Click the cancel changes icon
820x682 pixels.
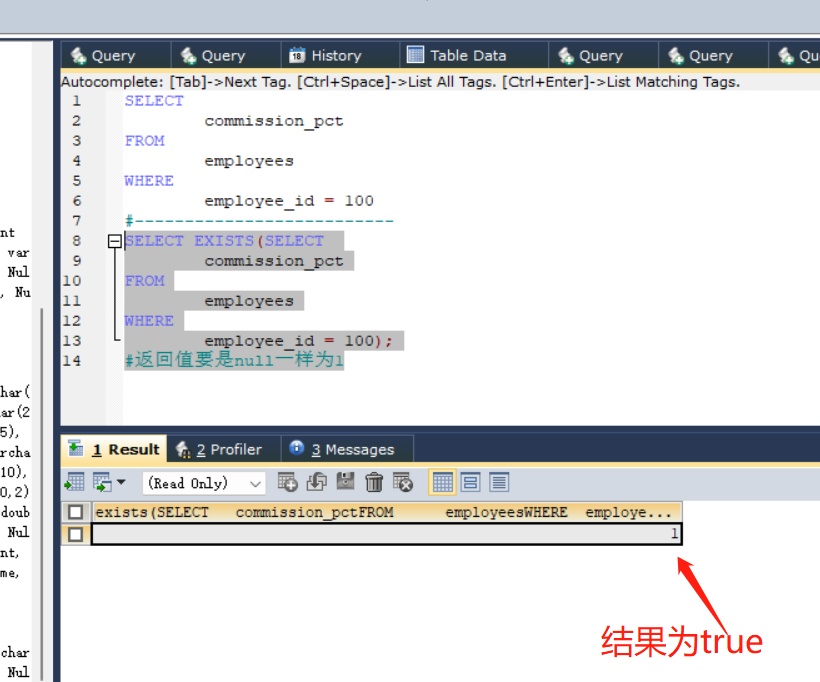pos(403,482)
